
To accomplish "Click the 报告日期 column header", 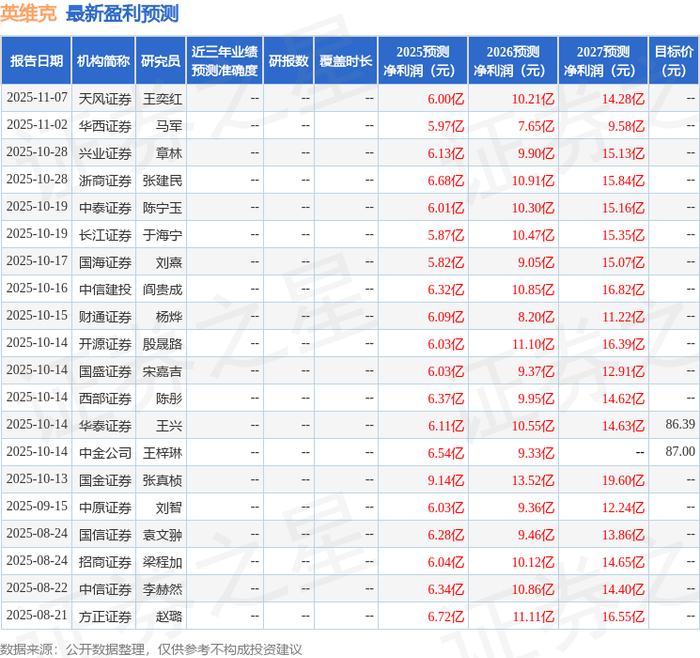I will pos(36,61).
